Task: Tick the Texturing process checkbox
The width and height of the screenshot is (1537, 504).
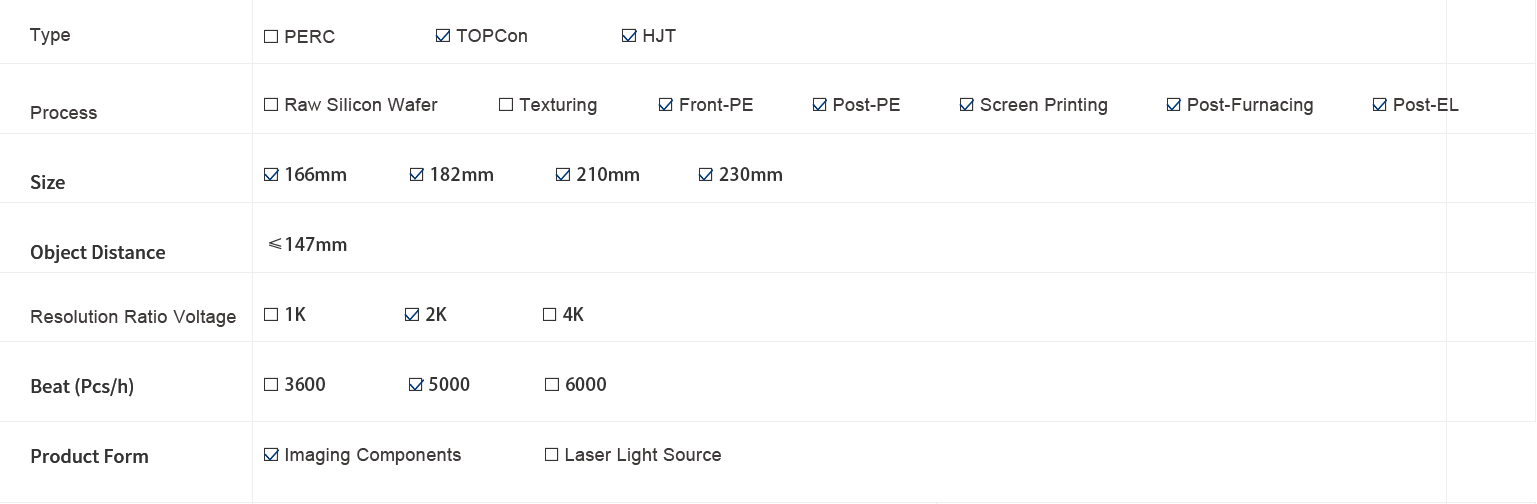Action: (506, 105)
